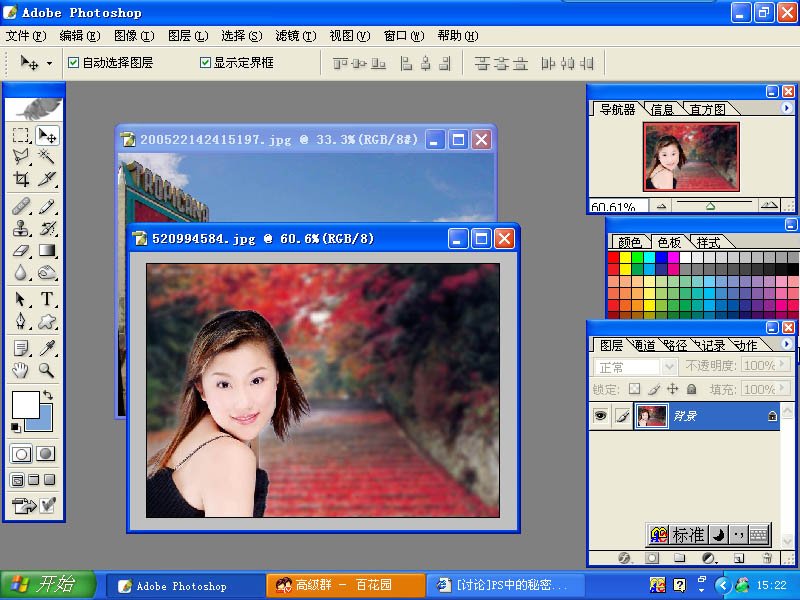Click the Navigator panel image thumbnail

(691, 156)
